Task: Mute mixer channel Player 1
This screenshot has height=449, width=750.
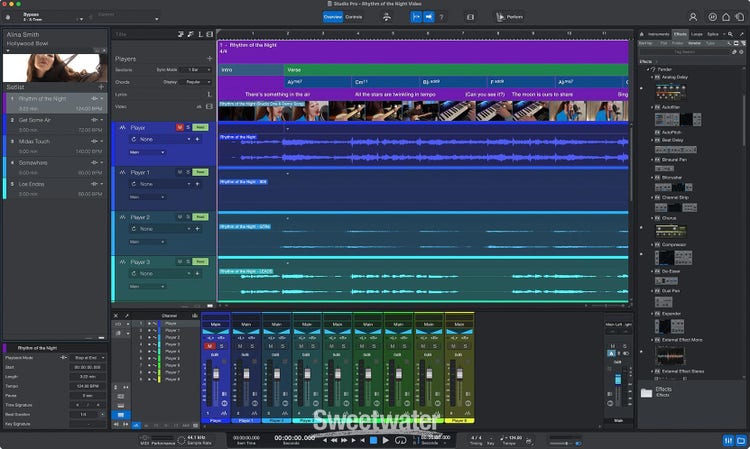Action: click(x=240, y=346)
